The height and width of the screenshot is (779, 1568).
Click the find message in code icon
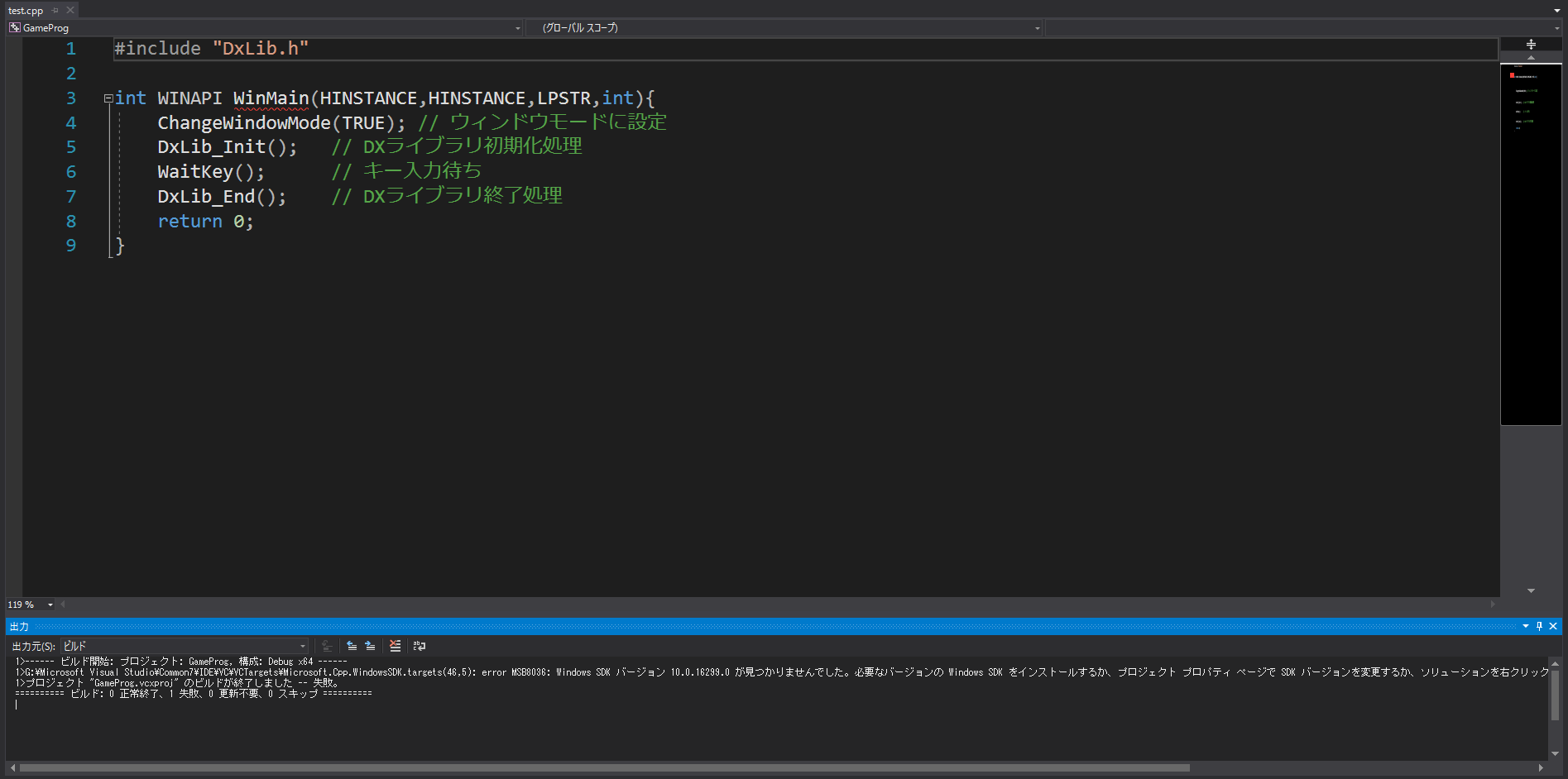pyautogui.click(x=327, y=646)
